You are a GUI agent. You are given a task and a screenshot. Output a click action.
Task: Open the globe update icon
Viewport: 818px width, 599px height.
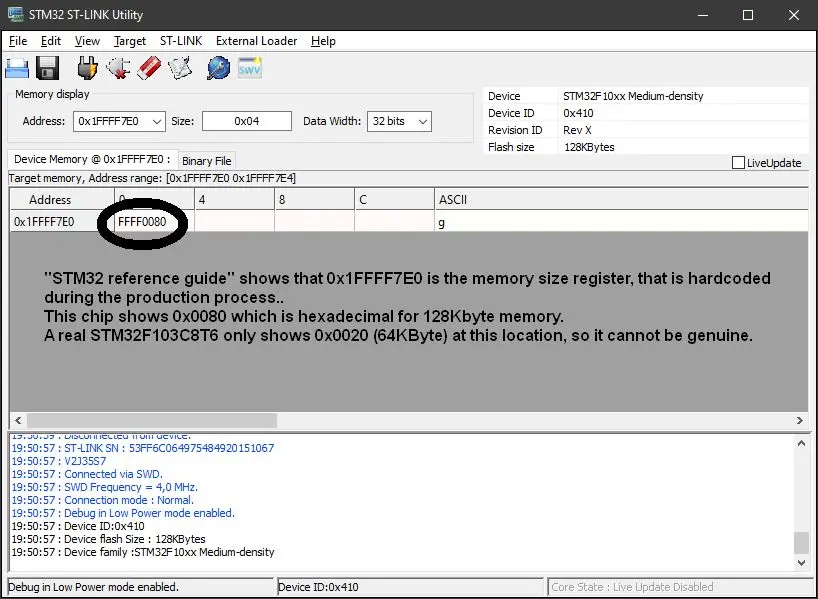pos(218,68)
